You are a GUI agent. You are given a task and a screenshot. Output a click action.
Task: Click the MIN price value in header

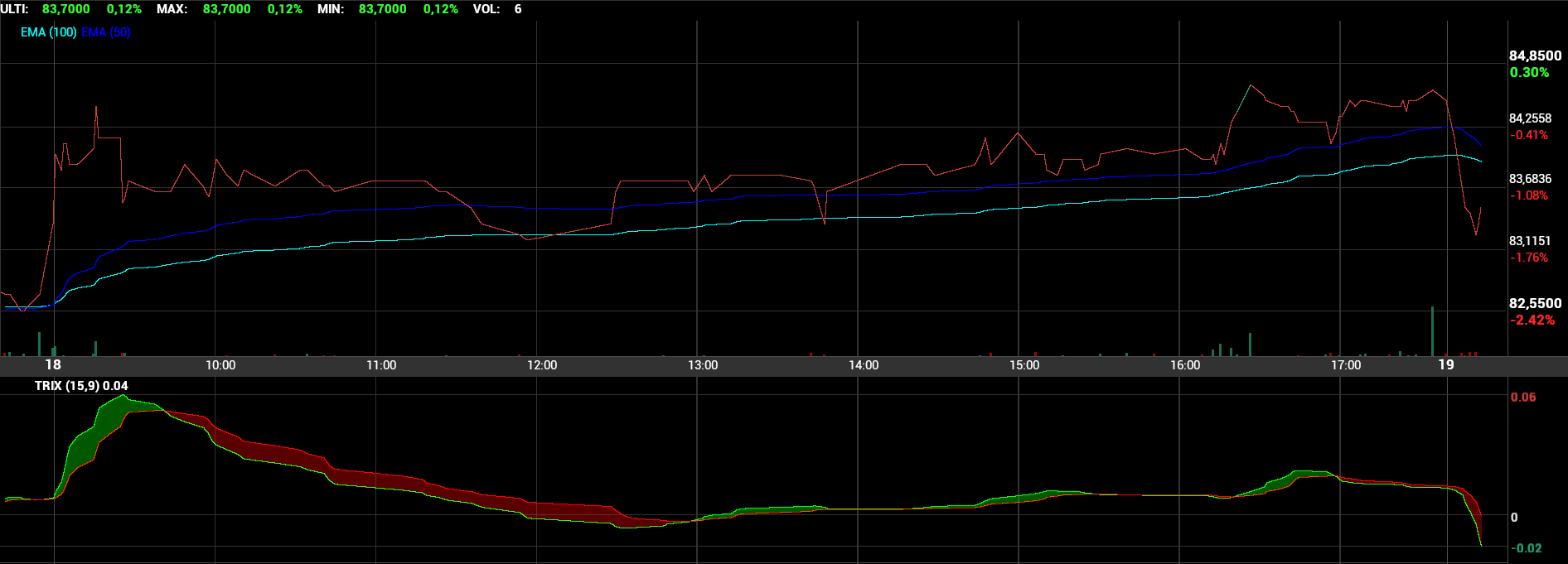point(383,9)
